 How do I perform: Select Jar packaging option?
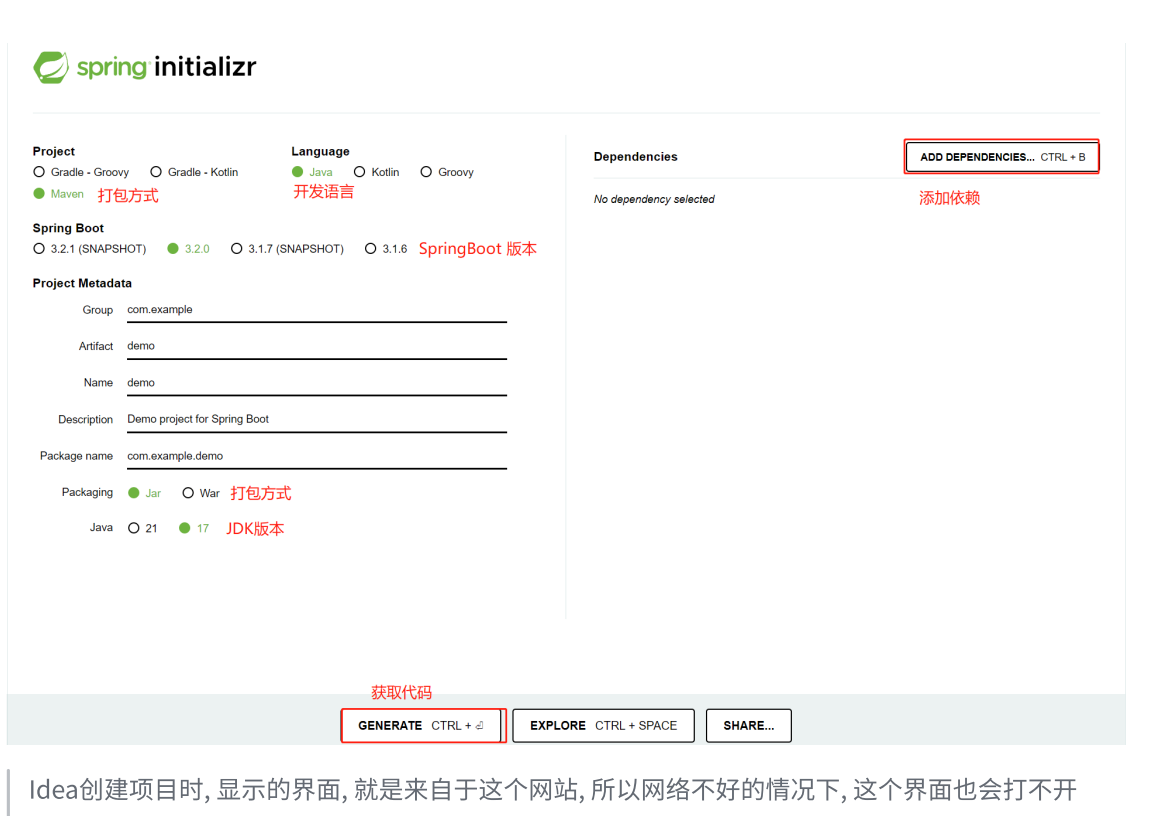145,493
